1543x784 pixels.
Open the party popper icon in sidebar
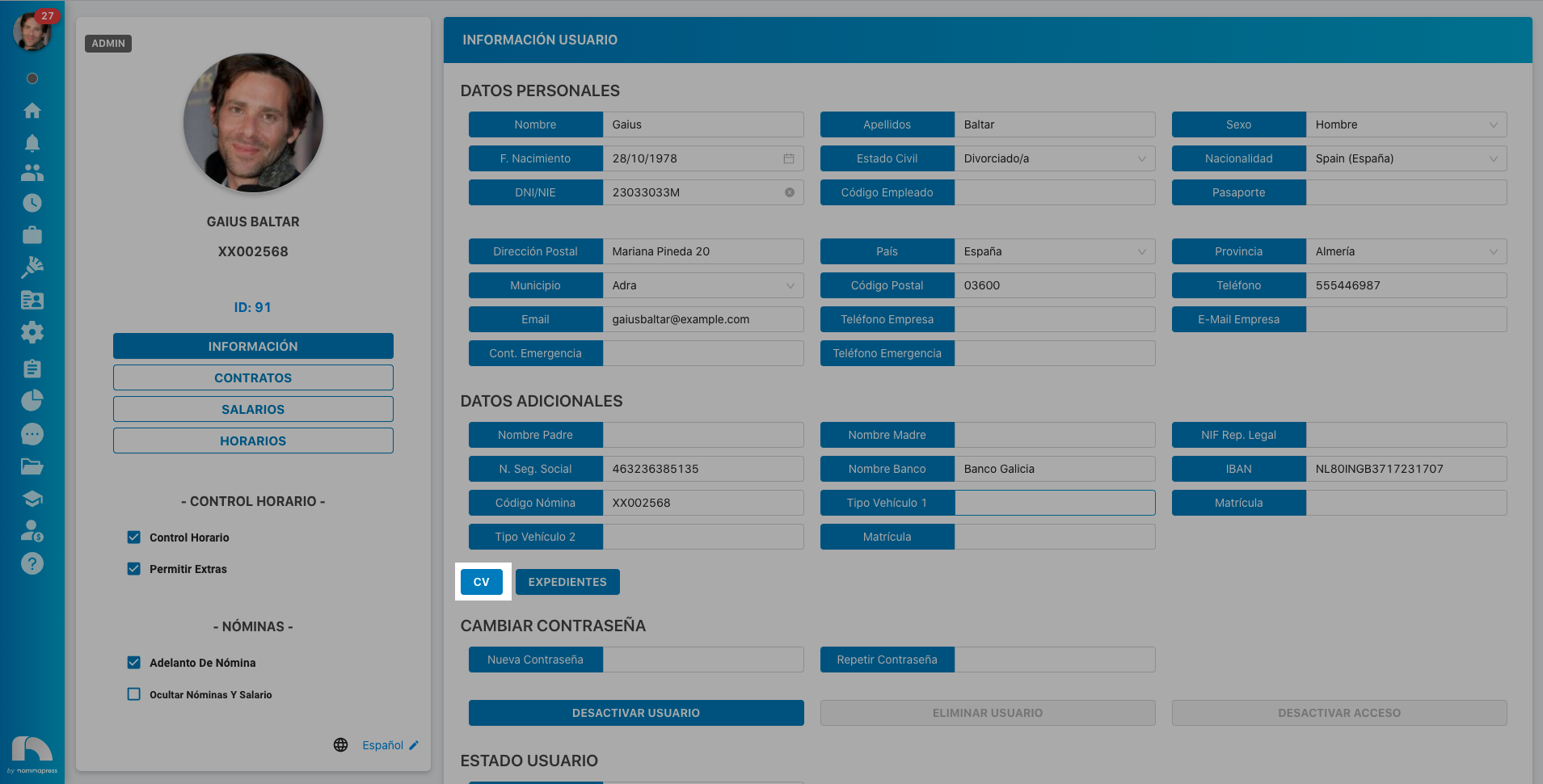pyautogui.click(x=32, y=267)
